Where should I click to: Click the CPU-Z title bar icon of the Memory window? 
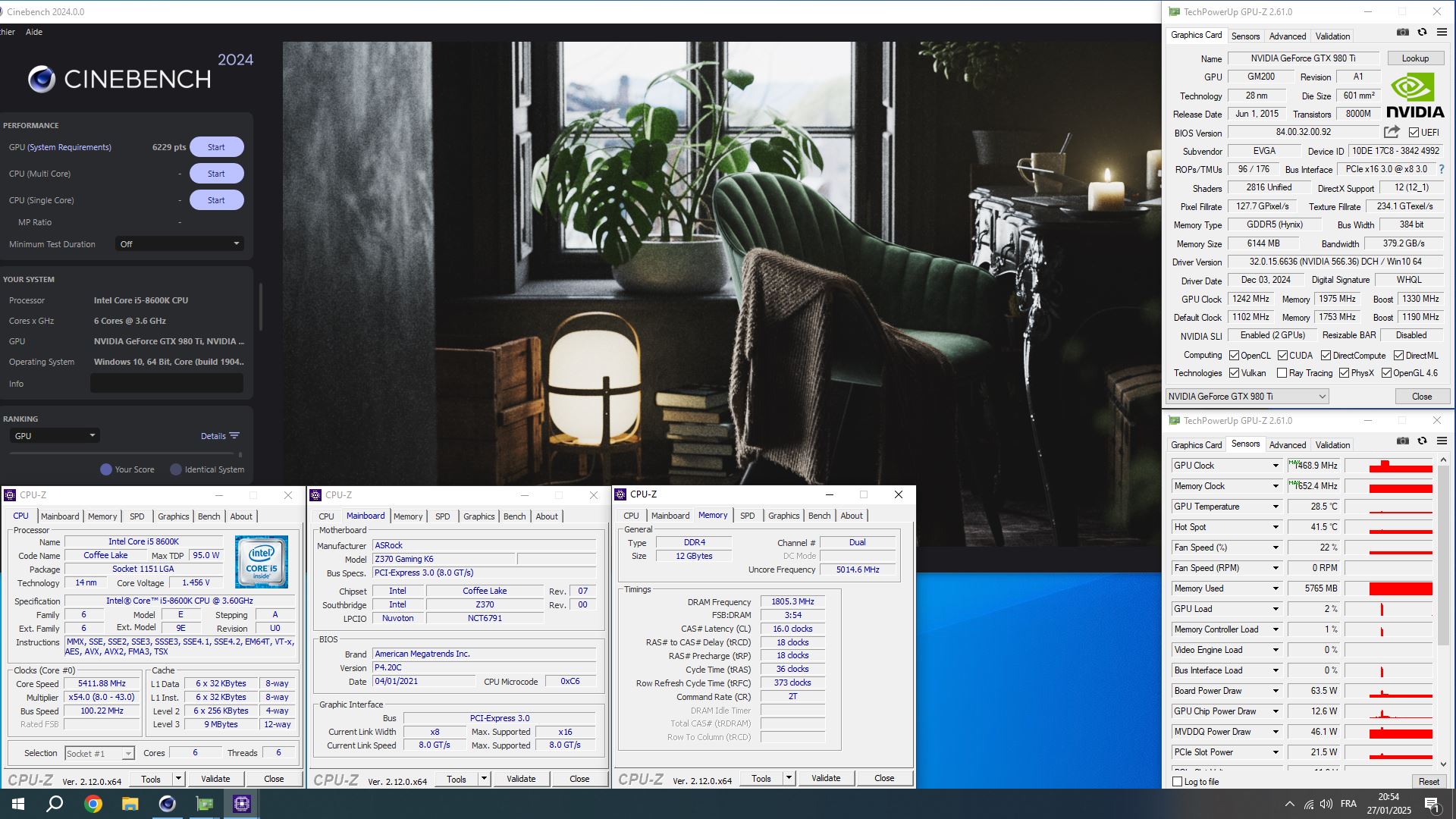[620, 494]
